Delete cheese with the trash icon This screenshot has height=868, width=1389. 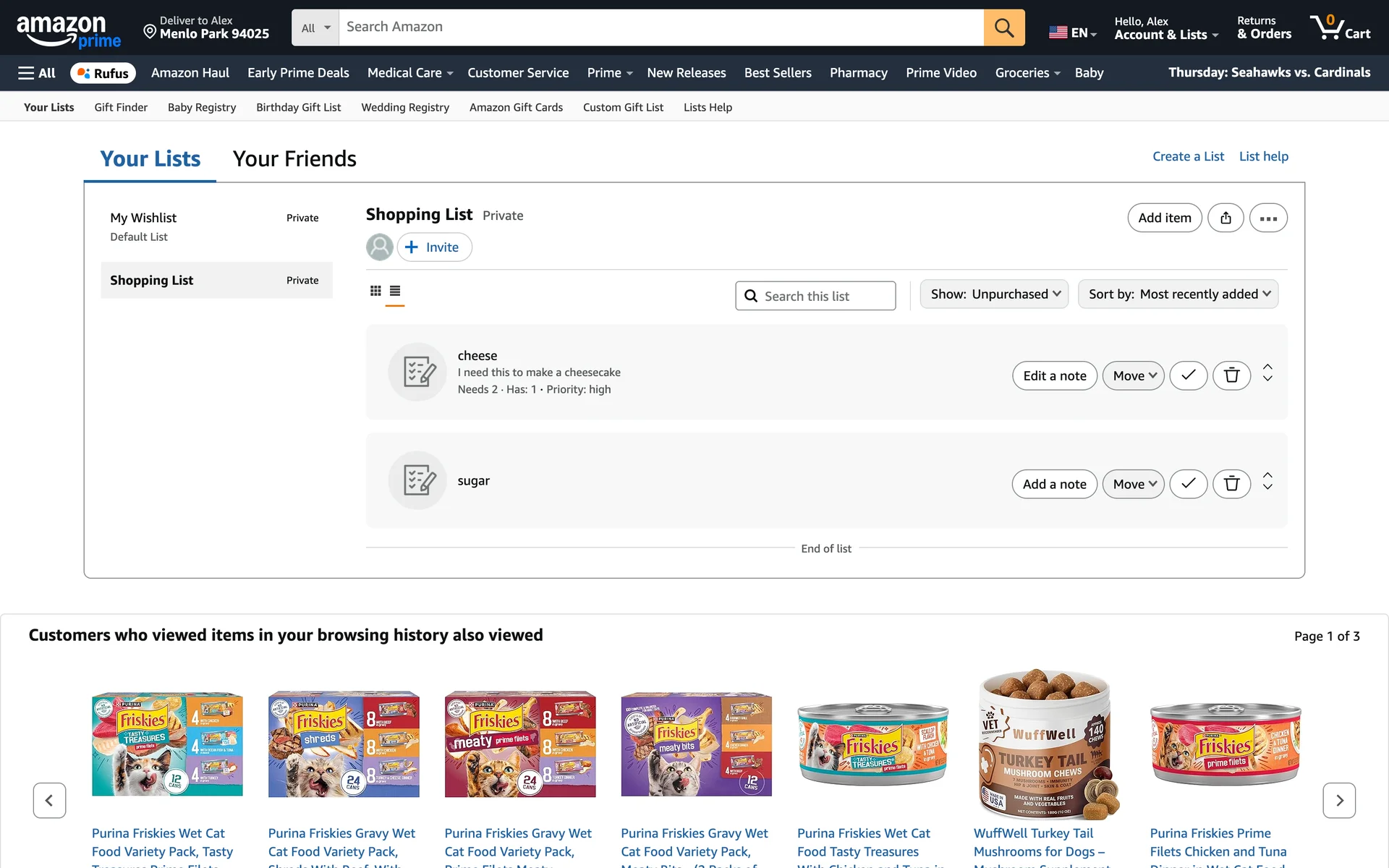tap(1231, 375)
